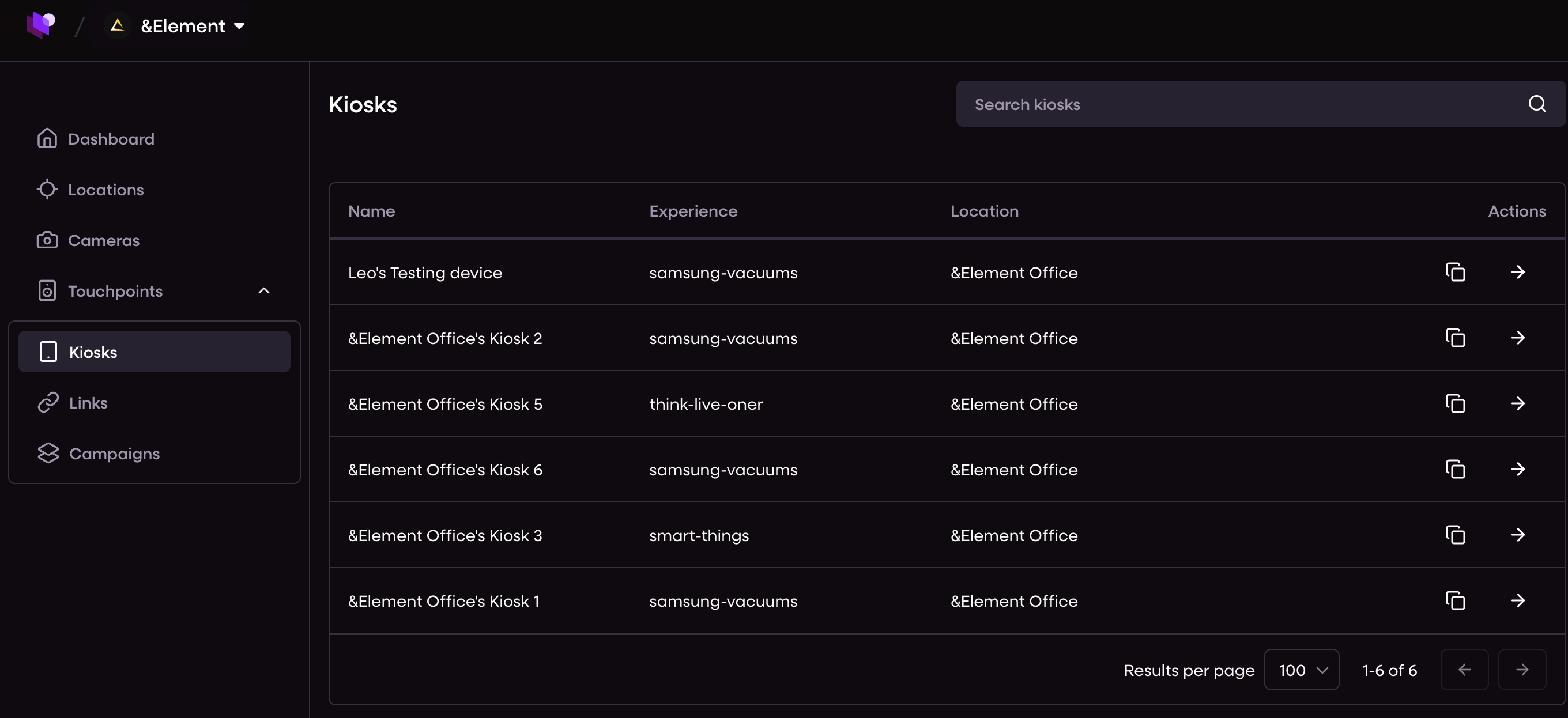This screenshot has width=1568, height=718.
Task: Copy Leo's Testing device kiosk
Action: pos(1455,272)
